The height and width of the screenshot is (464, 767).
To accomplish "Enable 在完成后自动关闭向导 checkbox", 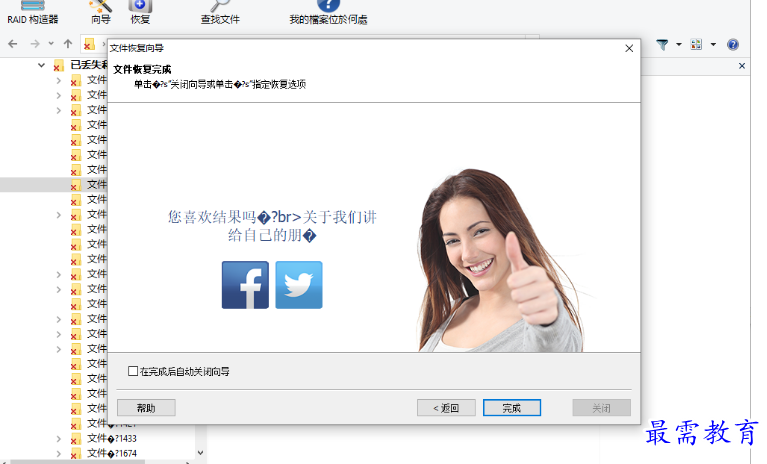I will pyautogui.click(x=133, y=371).
